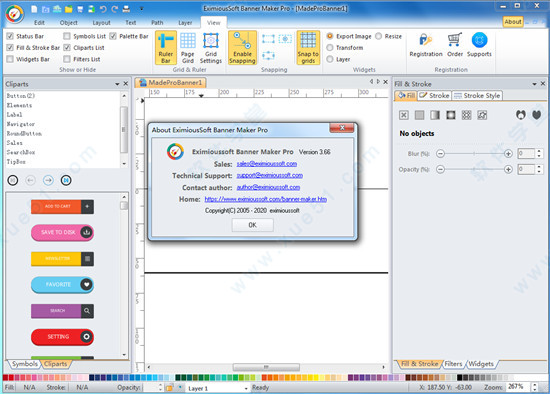The width and height of the screenshot is (550, 394).
Task: Open the Cliparts panel dropdown arrow
Action: pos(117,84)
